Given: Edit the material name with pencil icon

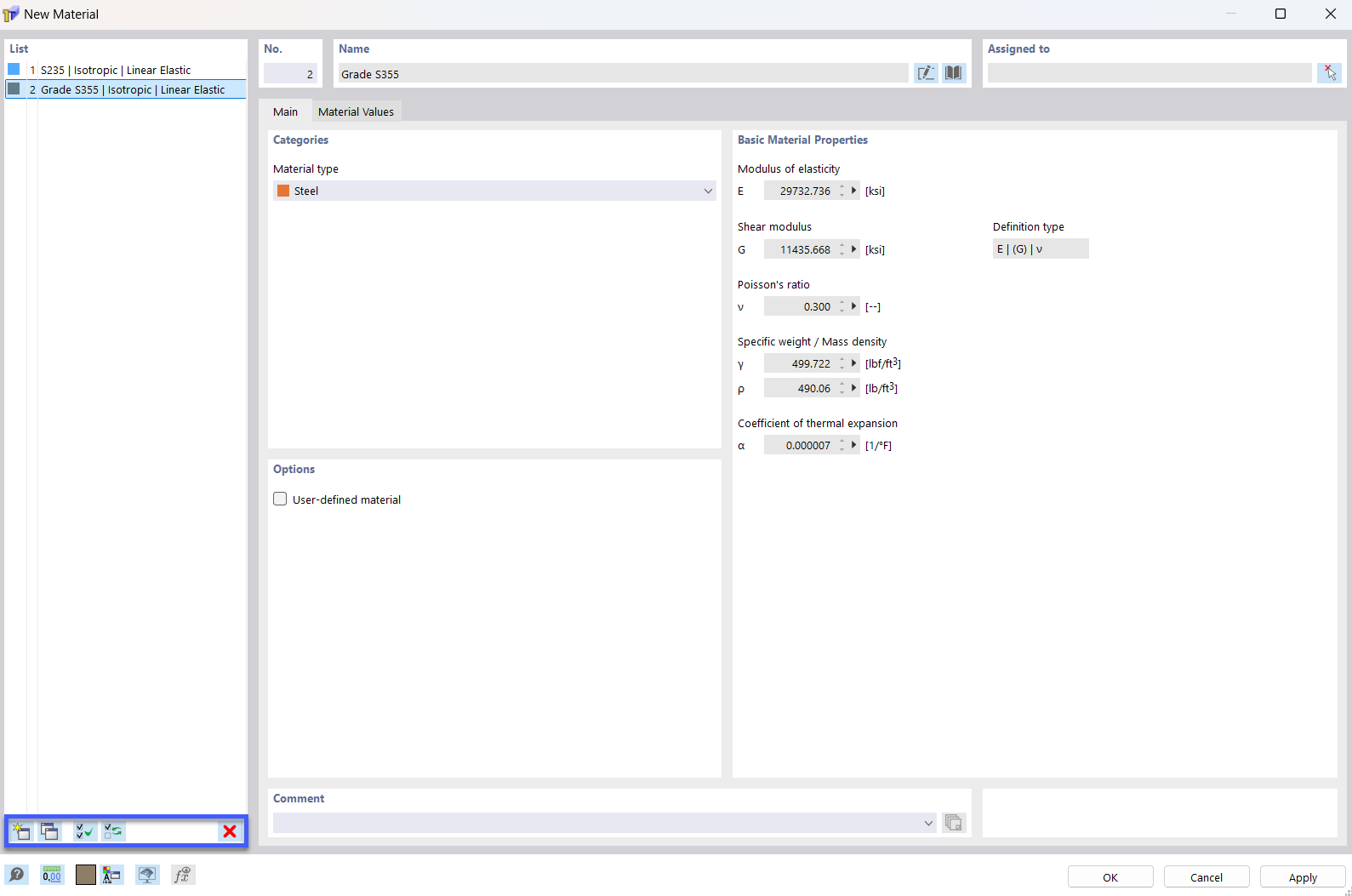Looking at the screenshot, I should coord(926,73).
